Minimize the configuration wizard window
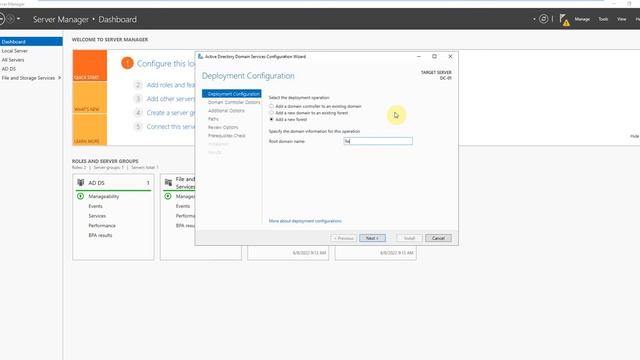Screen dimensions: 640x360 point(419,56)
